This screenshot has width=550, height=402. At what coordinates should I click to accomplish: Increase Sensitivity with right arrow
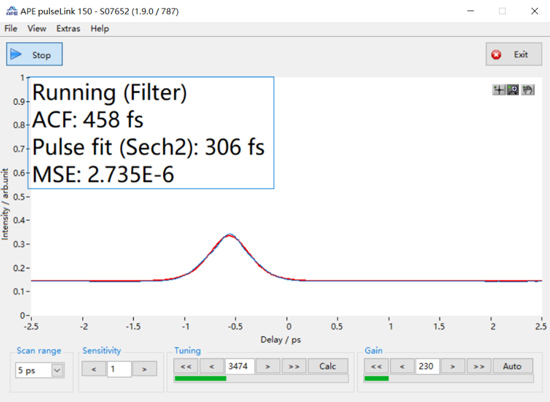[x=145, y=369]
